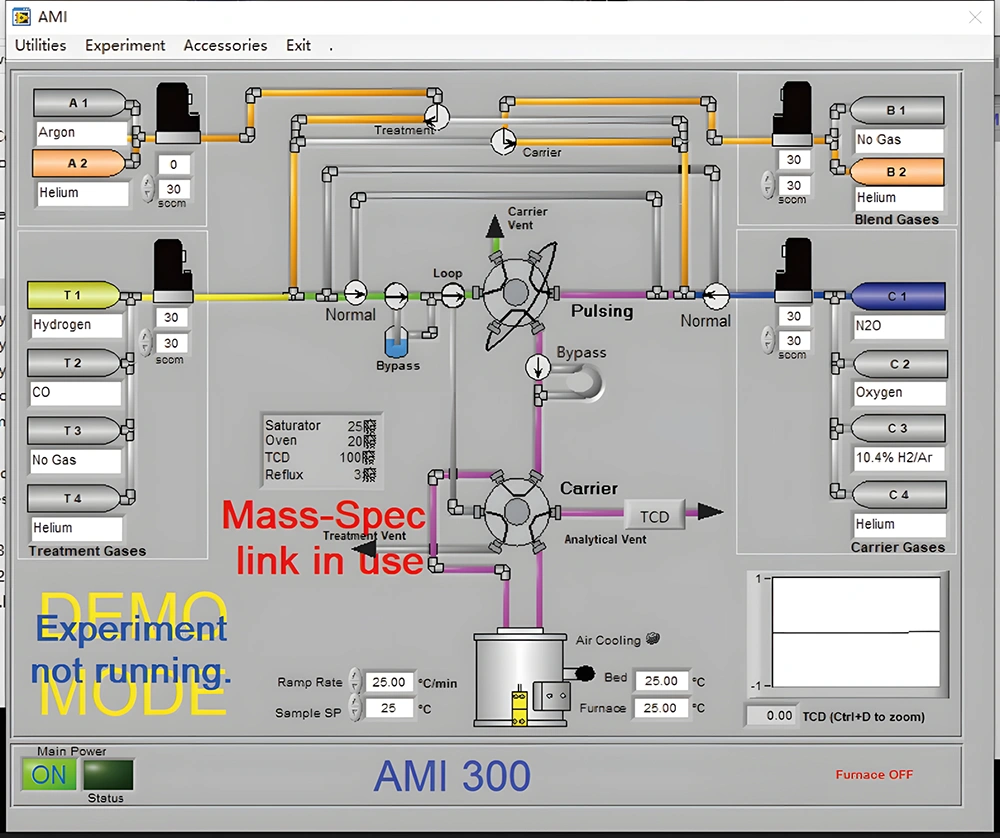The image size is (1000, 838).
Task: Toggle the Main Power ON switch
Action: tap(49, 775)
